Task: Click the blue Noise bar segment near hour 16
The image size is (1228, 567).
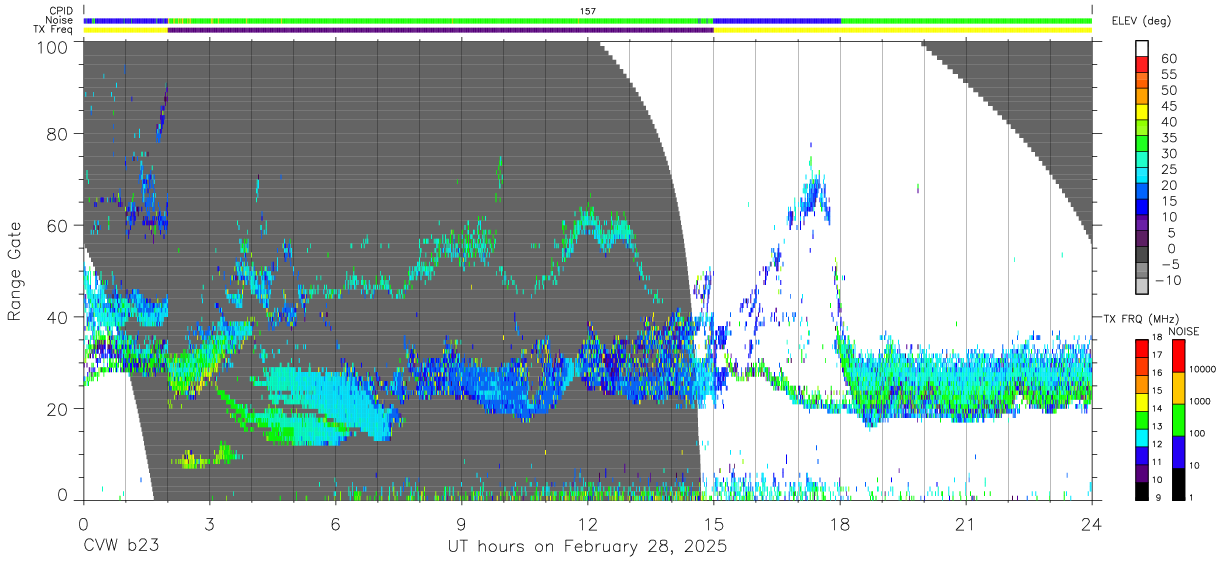Action: point(777,20)
